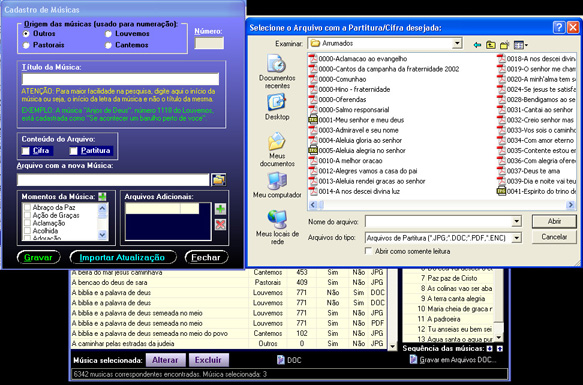Open Desktop in places bar
The image size is (583, 385).
pos(277,107)
